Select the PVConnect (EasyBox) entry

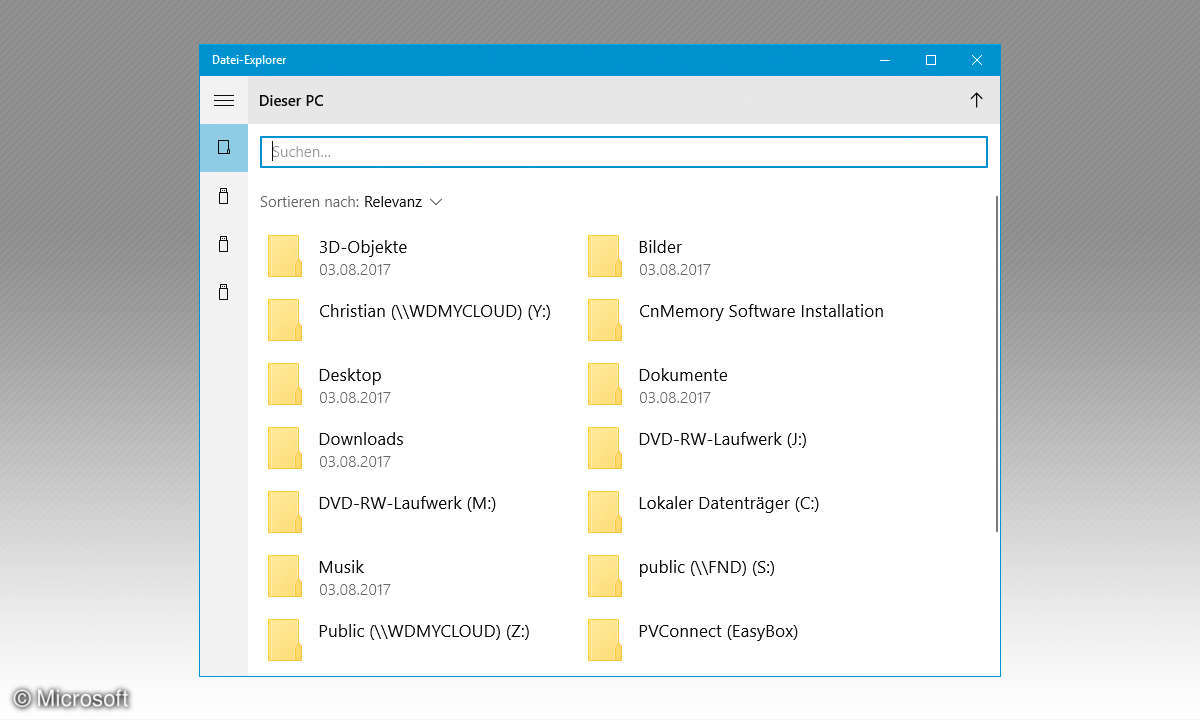click(718, 631)
